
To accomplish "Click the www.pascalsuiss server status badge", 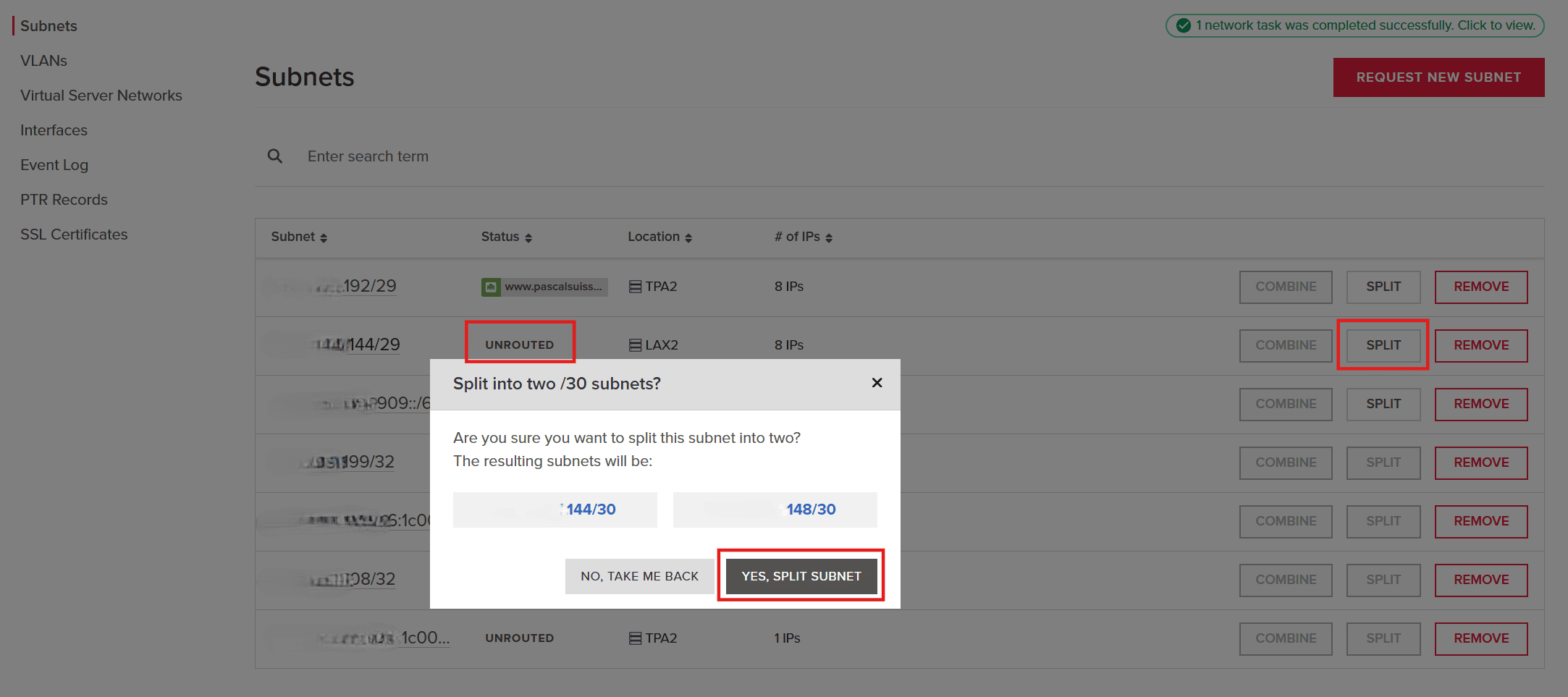I will click(544, 287).
